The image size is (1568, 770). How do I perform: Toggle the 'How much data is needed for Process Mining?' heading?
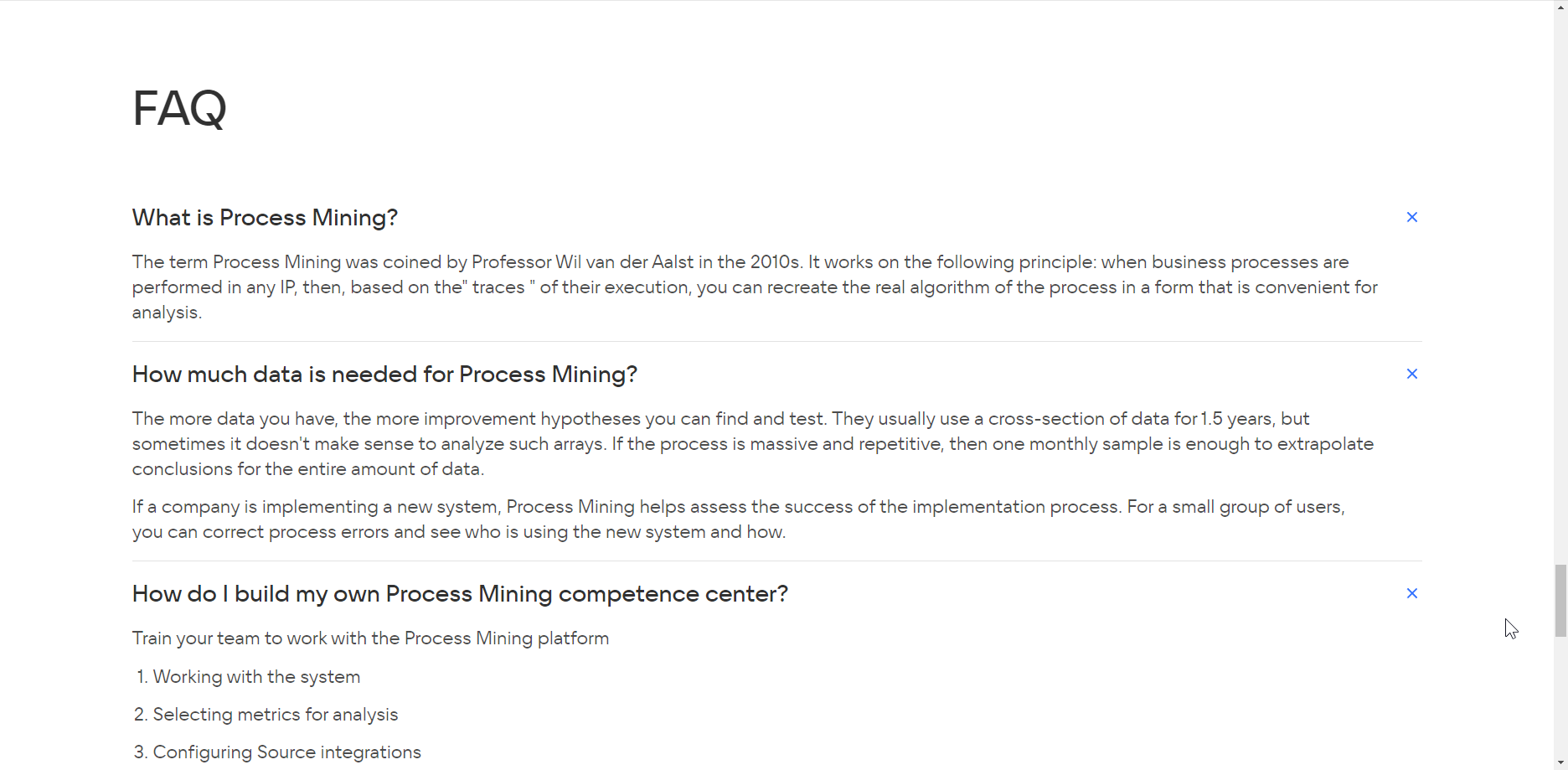[x=384, y=375]
